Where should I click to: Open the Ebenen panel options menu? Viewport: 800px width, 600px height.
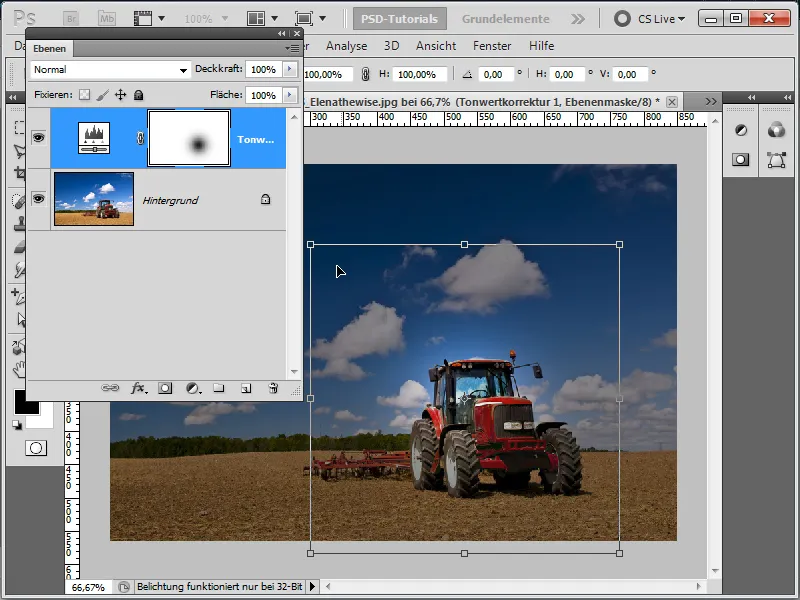click(x=292, y=48)
